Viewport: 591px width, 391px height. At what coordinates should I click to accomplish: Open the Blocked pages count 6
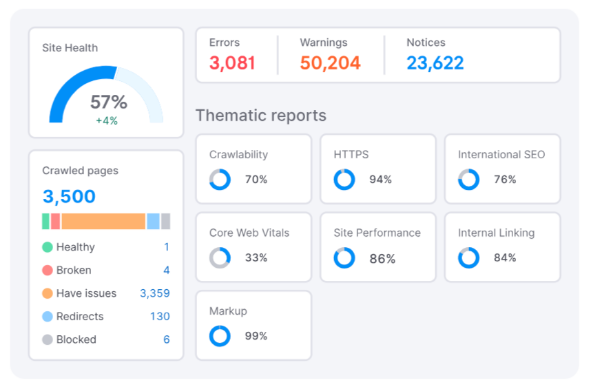166,339
